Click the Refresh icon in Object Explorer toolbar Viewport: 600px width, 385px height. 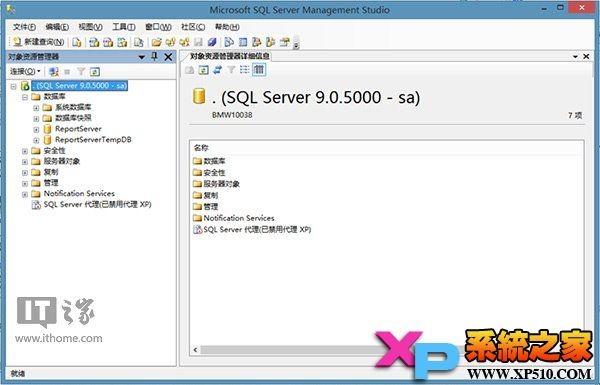click(x=95, y=72)
